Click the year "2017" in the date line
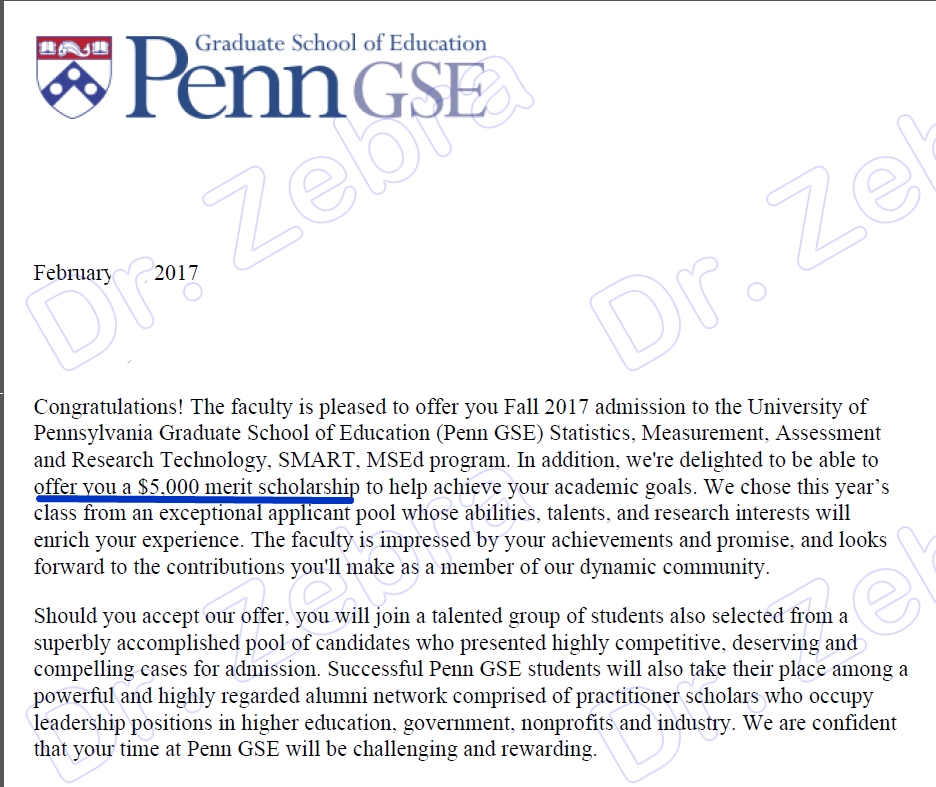The width and height of the screenshot is (936, 787). point(176,273)
